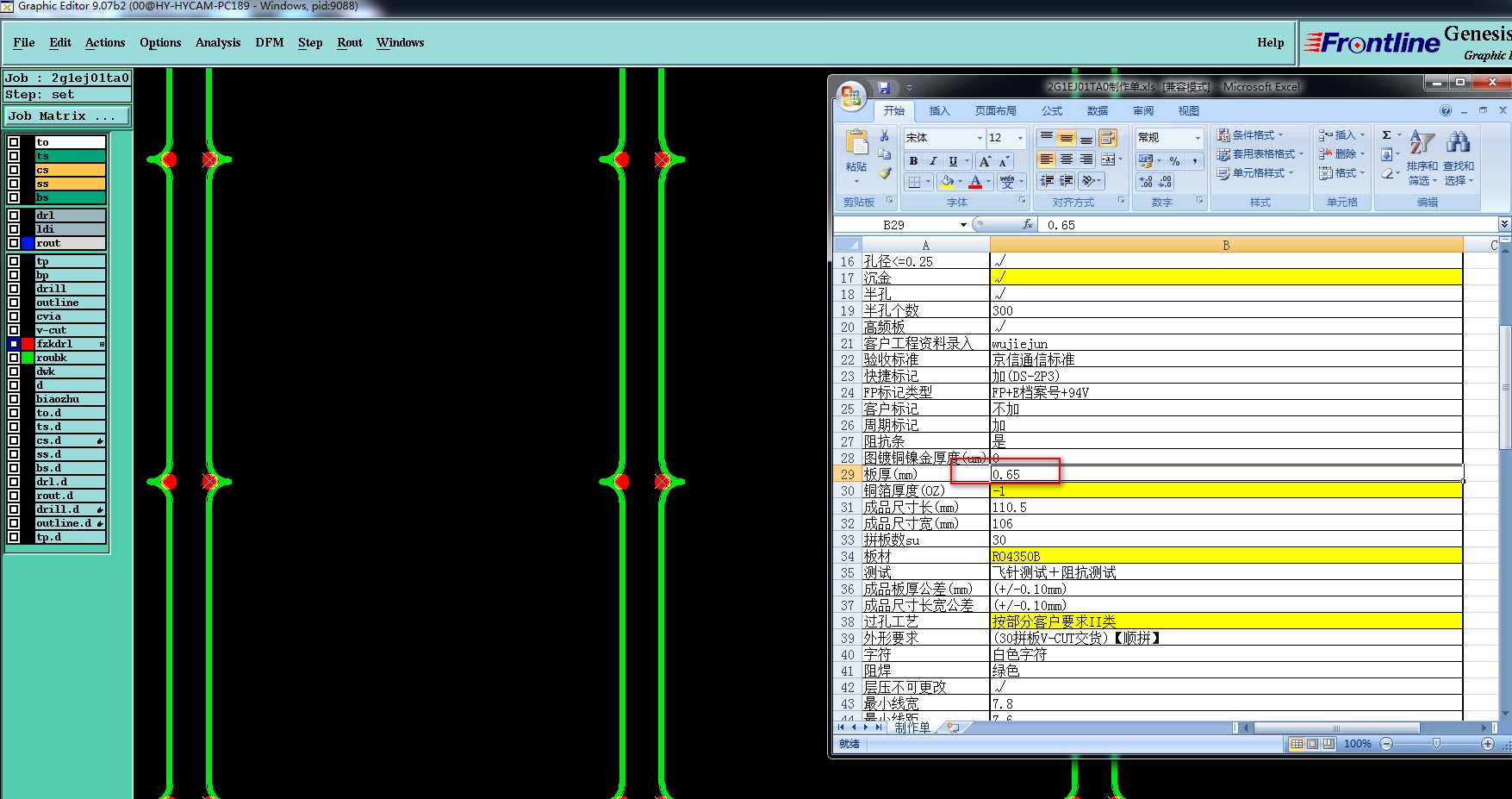
Task: Toggle checkbox next to outline layer
Action: click(14, 303)
